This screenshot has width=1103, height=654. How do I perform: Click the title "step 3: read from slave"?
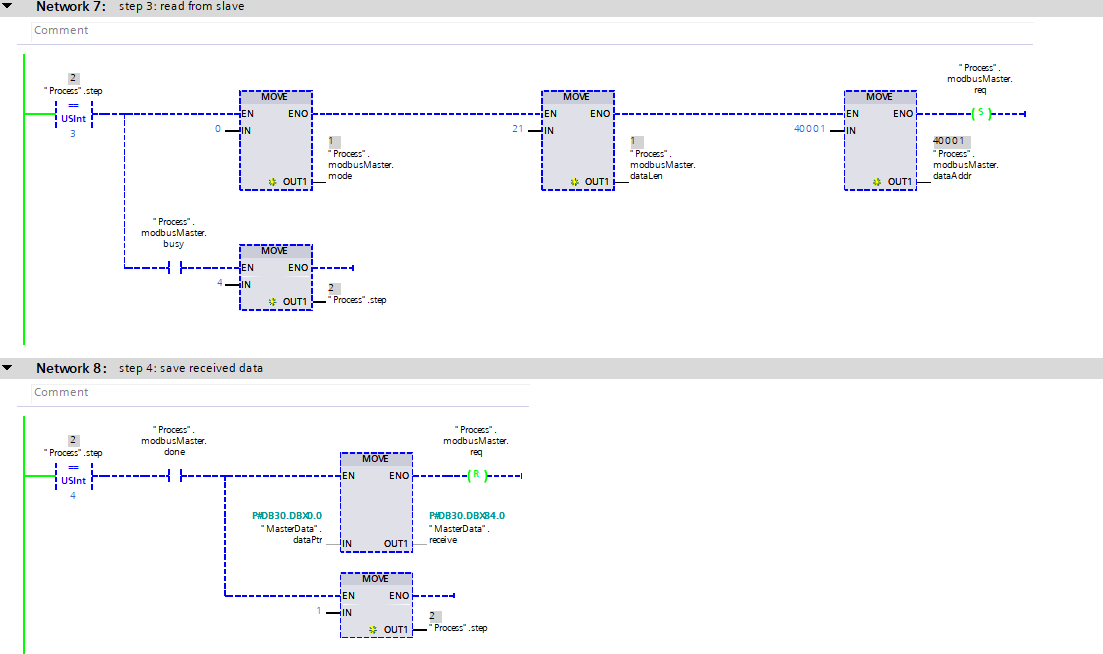pyautogui.click(x=181, y=7)
